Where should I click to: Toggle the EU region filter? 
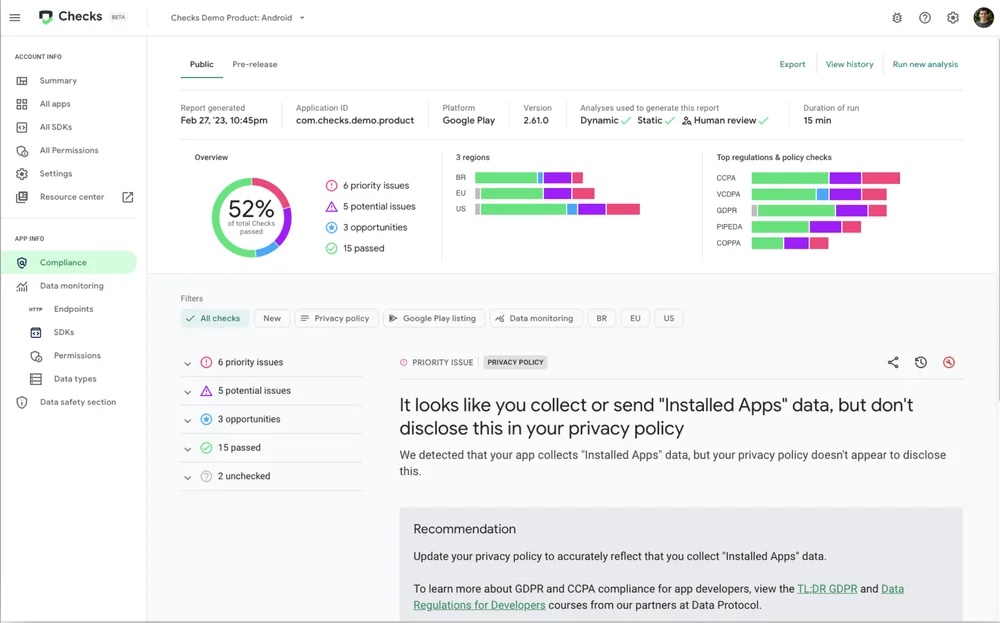click(635, 317)
